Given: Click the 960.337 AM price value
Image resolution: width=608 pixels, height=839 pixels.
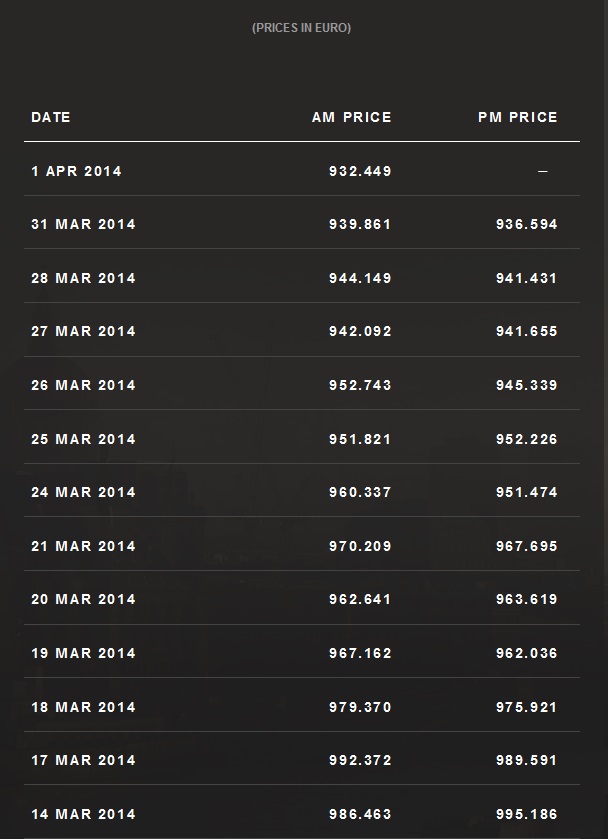Looking at the screenshot, I should (360, 492).
